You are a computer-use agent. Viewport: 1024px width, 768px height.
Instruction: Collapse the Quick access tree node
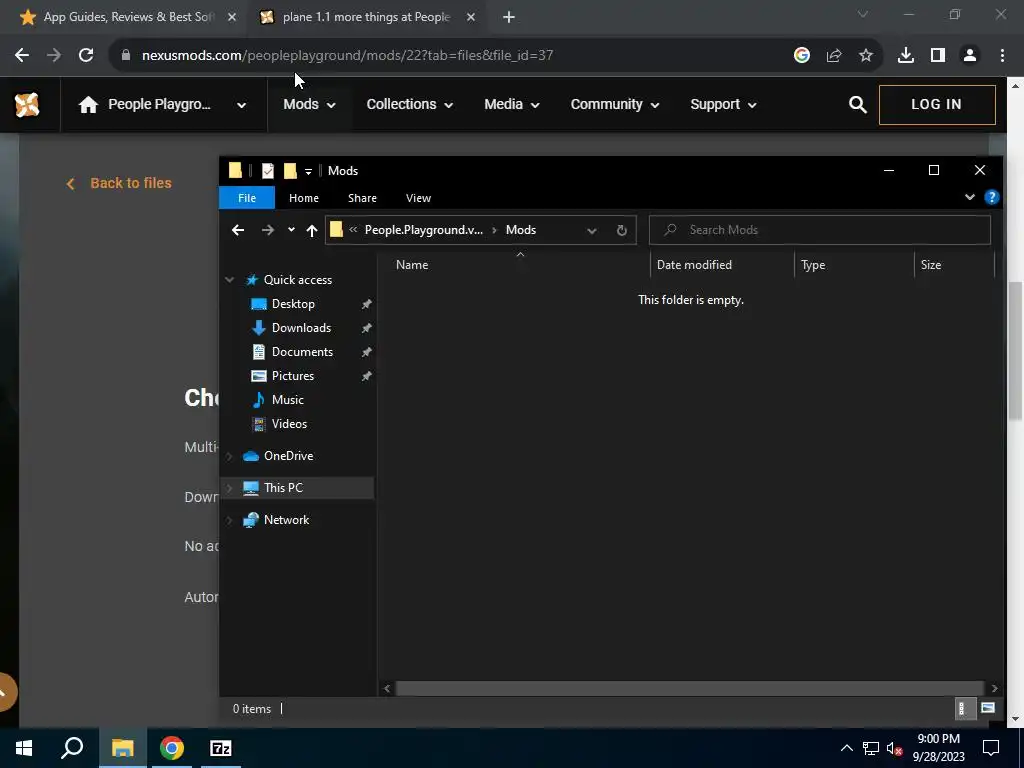click(x=230, y=280)
